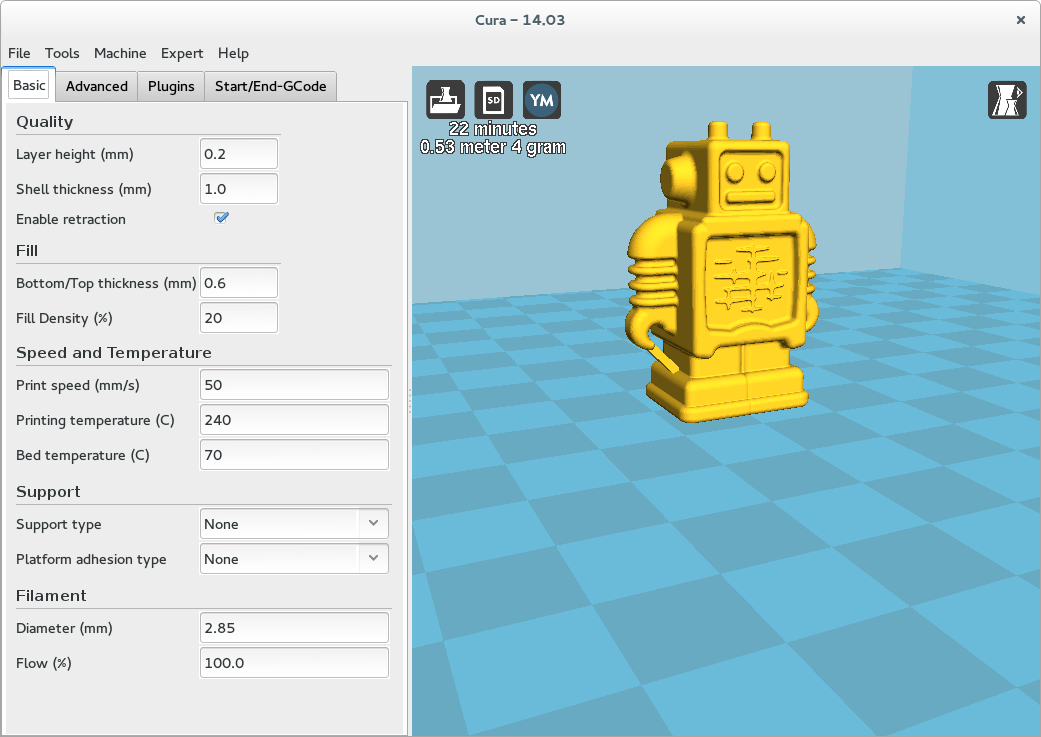The image size is (1041, 737).
Task: Click the panel splitter handle
Action: coord(410,400)
